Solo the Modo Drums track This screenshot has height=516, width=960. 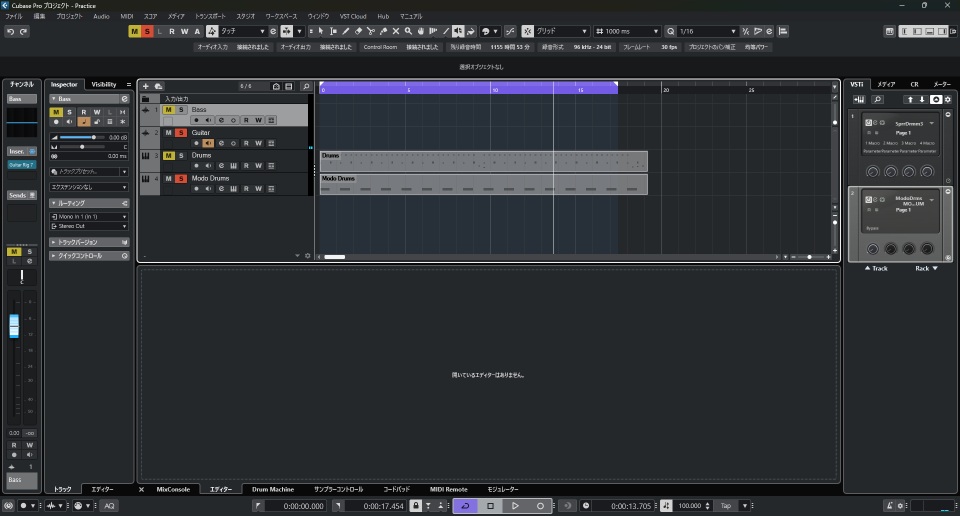click(x=181, y=178)
